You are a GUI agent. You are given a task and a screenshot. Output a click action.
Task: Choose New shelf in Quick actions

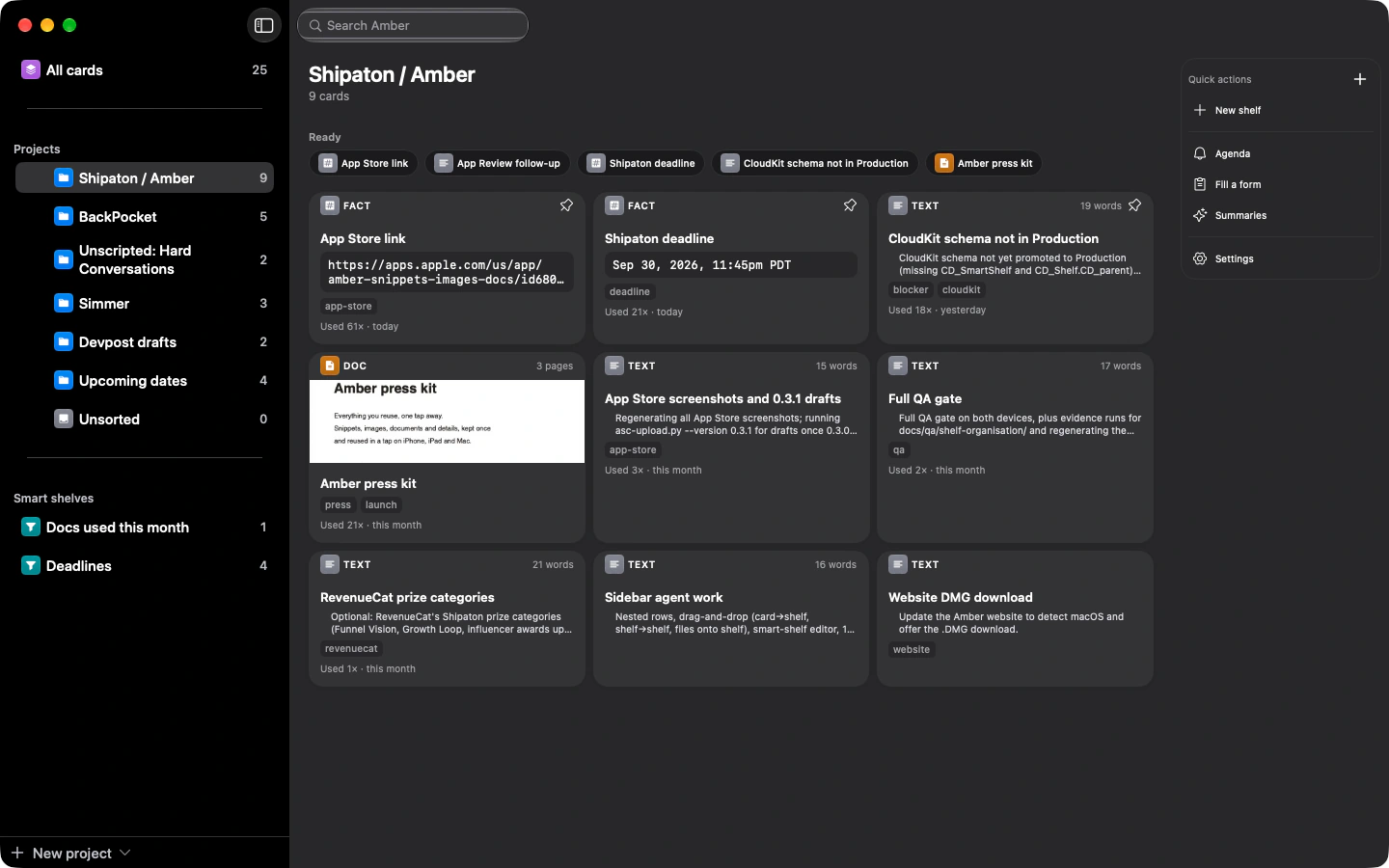1279,110
